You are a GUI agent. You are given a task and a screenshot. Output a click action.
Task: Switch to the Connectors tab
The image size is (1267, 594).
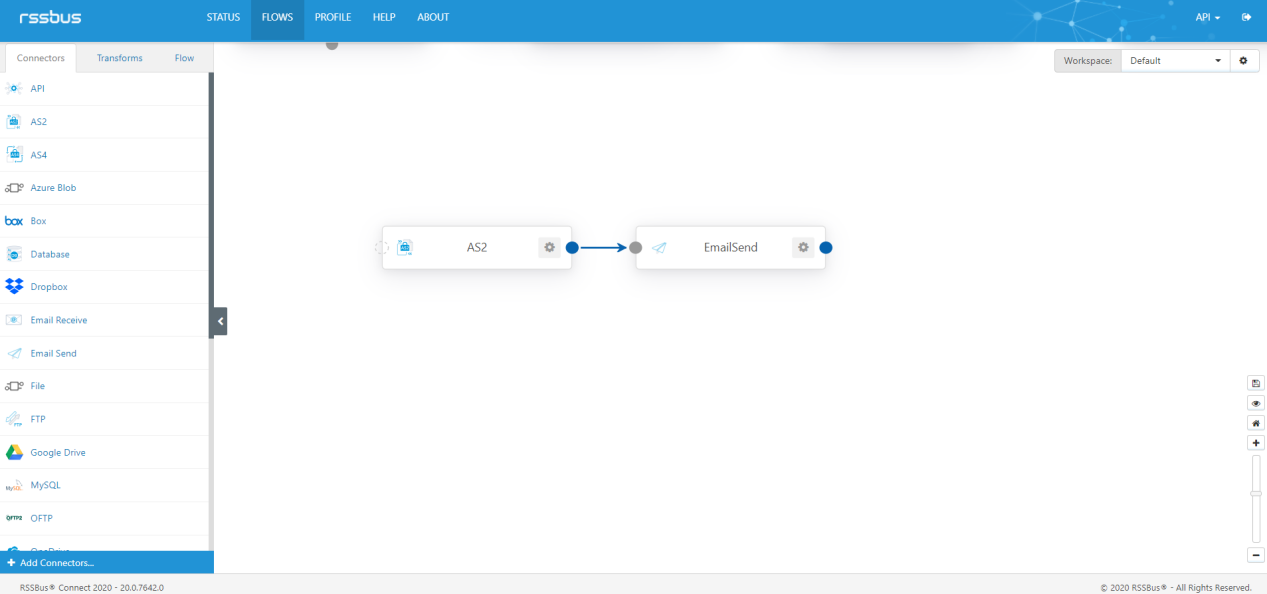41,58
